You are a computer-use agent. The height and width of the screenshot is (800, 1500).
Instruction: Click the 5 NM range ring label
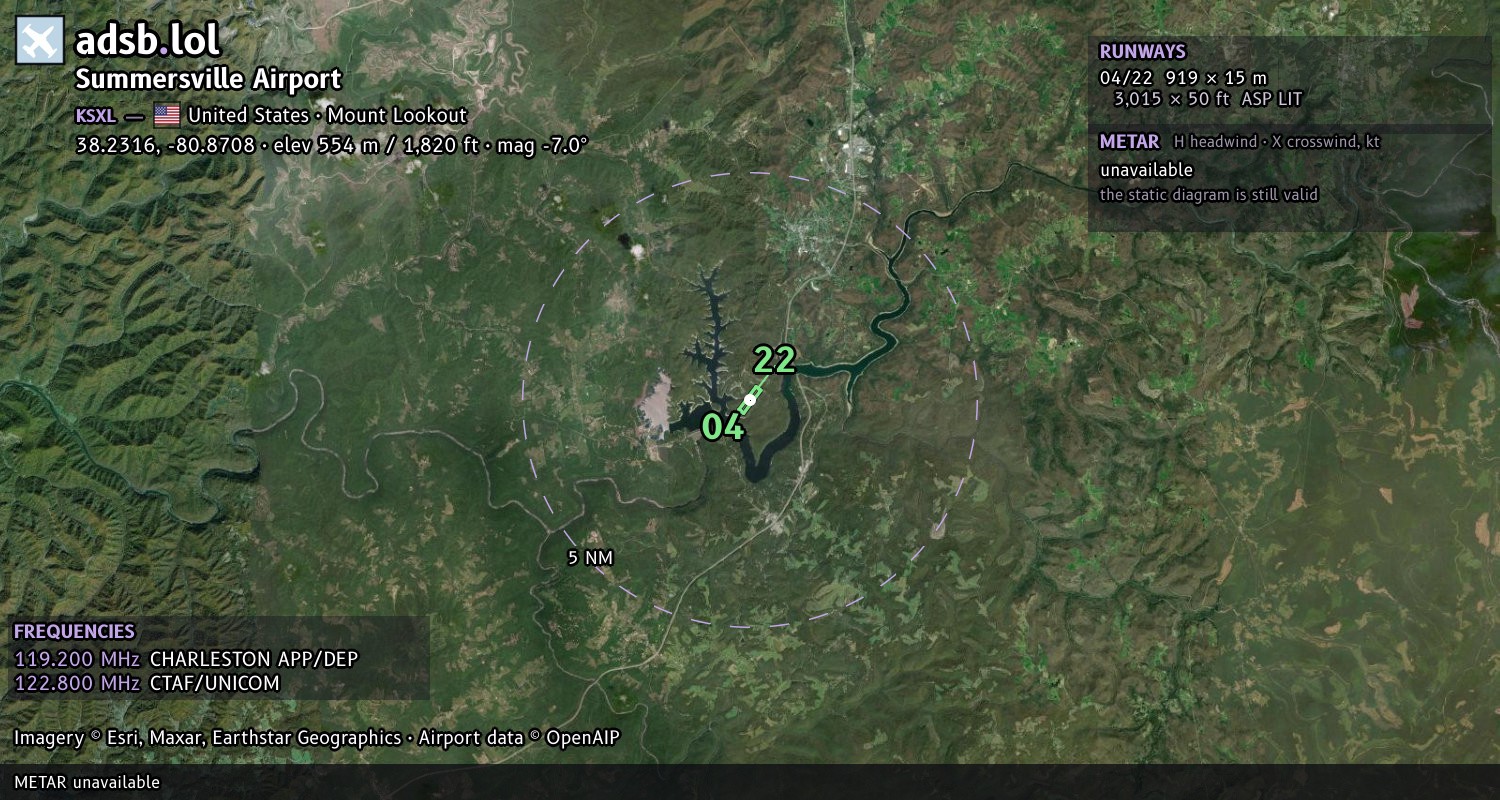pos(590,558)
